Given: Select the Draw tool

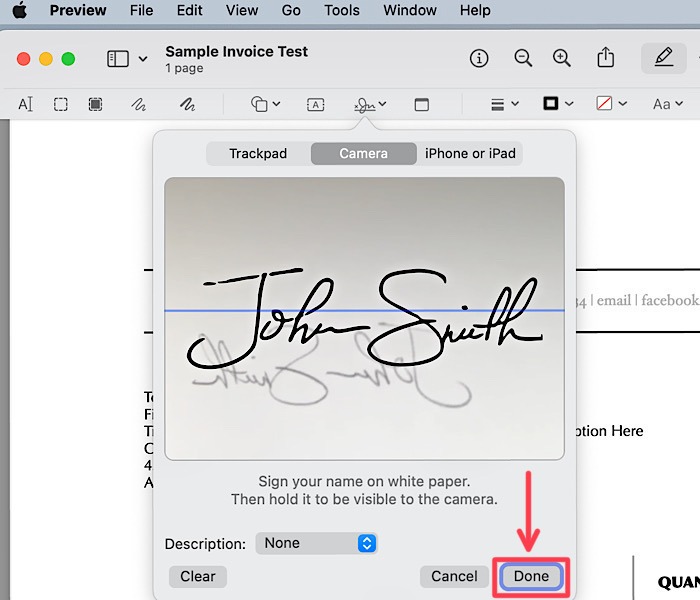Looking at the screenshot, I should tap(187, 104).
